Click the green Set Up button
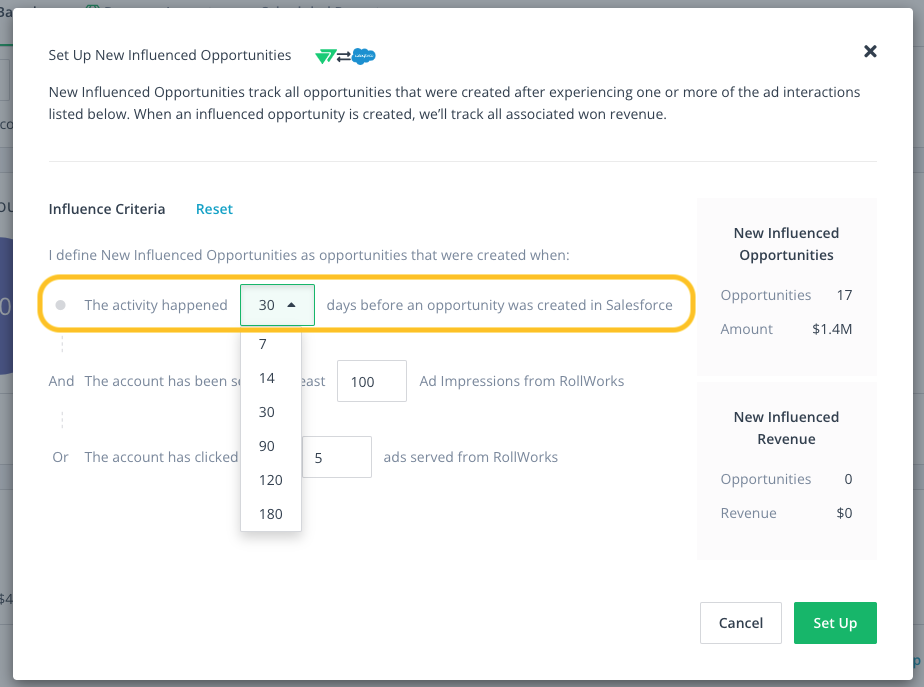924x687 pixels. (x=835, y=623)
